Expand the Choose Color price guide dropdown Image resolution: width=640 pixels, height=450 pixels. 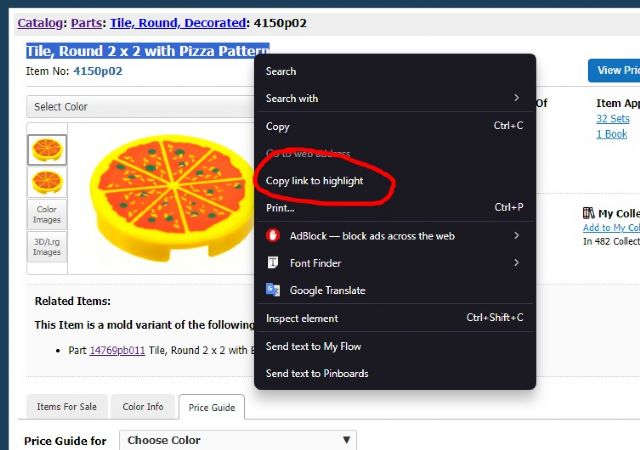[237, 440]
